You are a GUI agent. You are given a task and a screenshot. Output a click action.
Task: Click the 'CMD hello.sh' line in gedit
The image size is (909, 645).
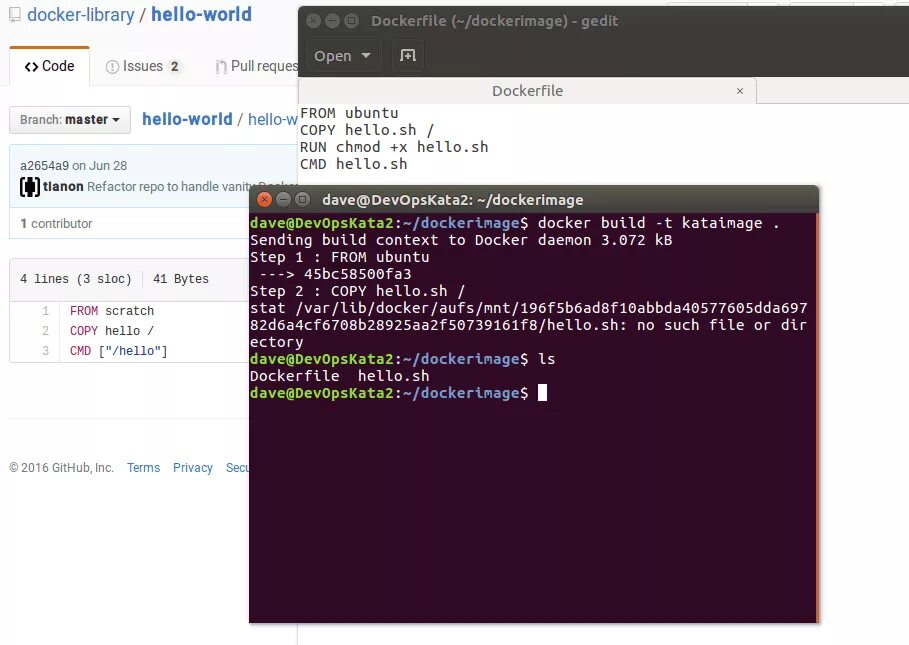(x=354, y=164)
